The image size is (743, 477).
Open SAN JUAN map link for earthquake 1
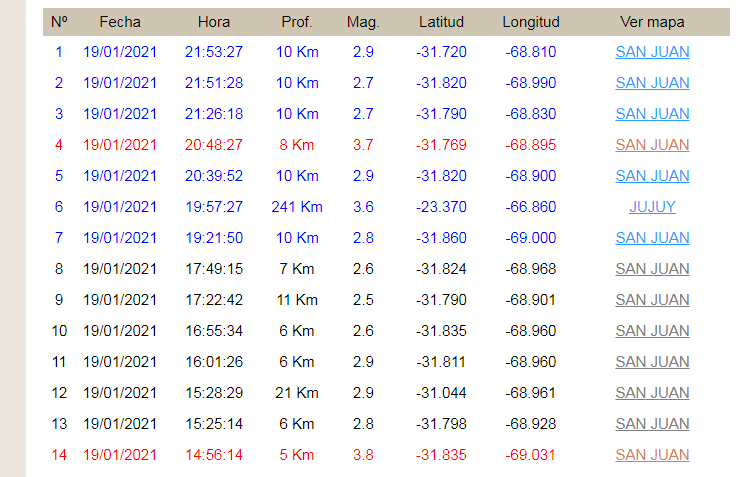[x=652, y=52]
